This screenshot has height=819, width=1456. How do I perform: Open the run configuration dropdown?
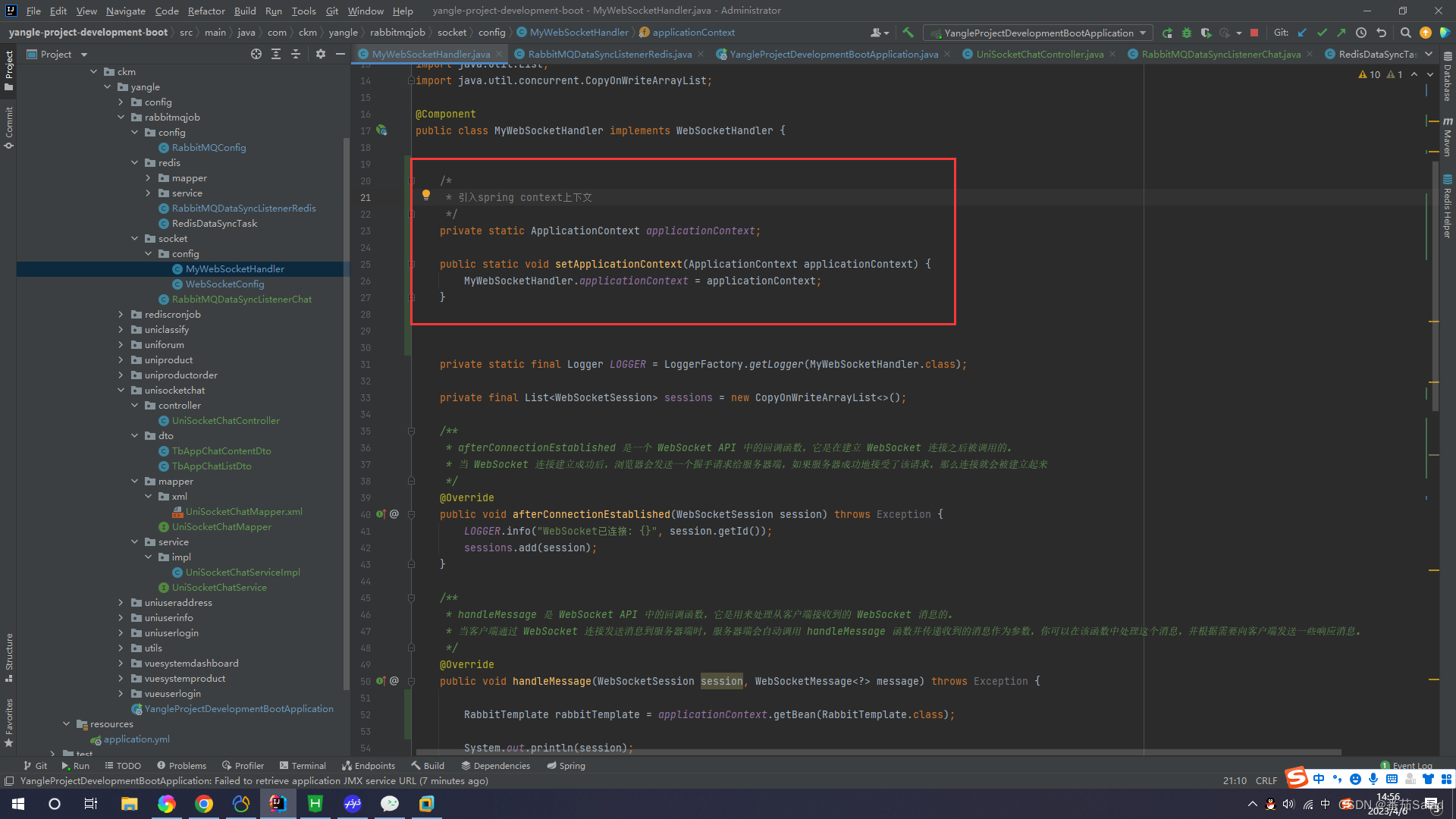click(x=1037, y=33)
